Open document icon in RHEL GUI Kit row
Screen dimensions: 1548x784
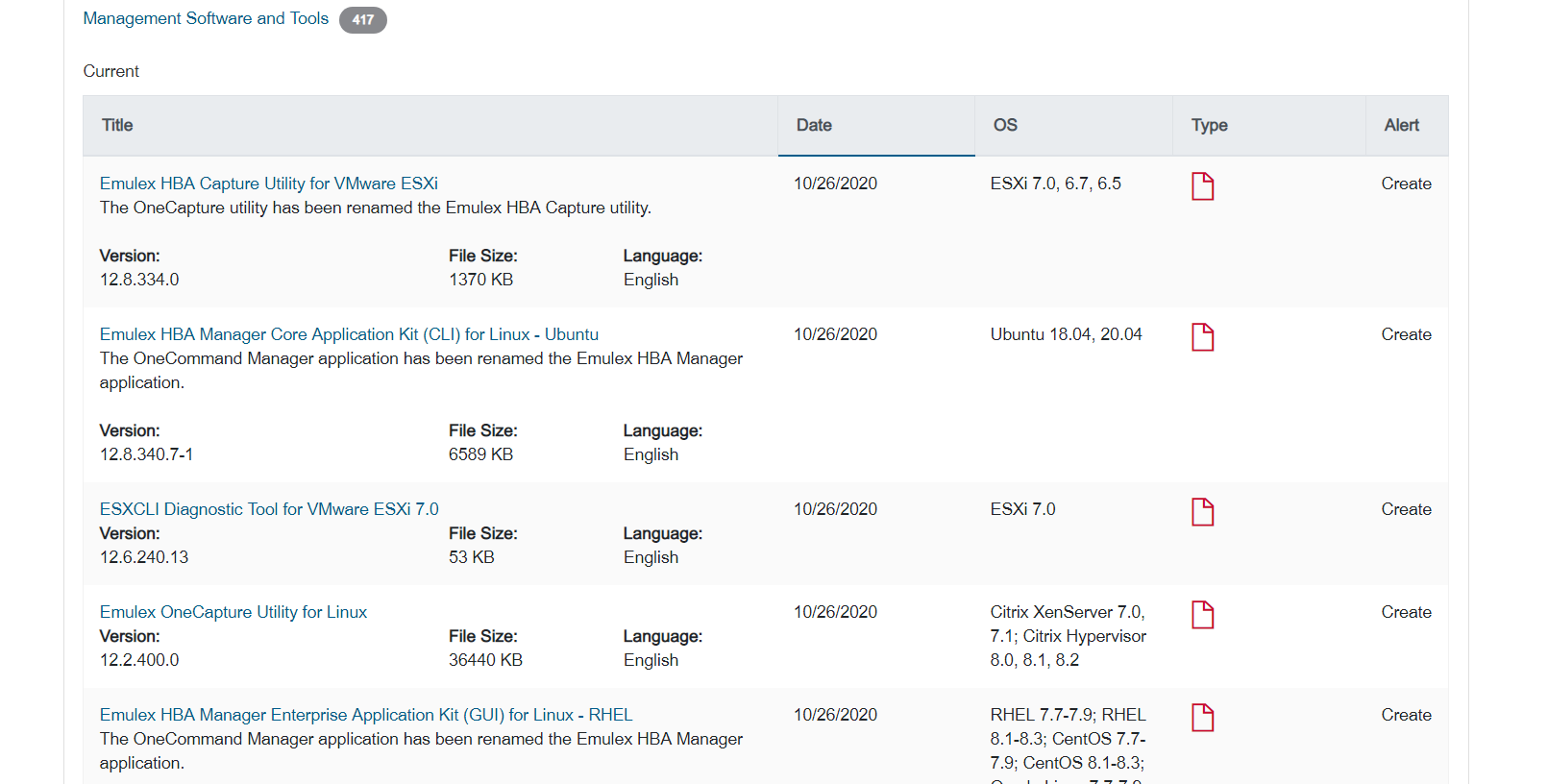pyautogui.click(x=1202, y=718)
